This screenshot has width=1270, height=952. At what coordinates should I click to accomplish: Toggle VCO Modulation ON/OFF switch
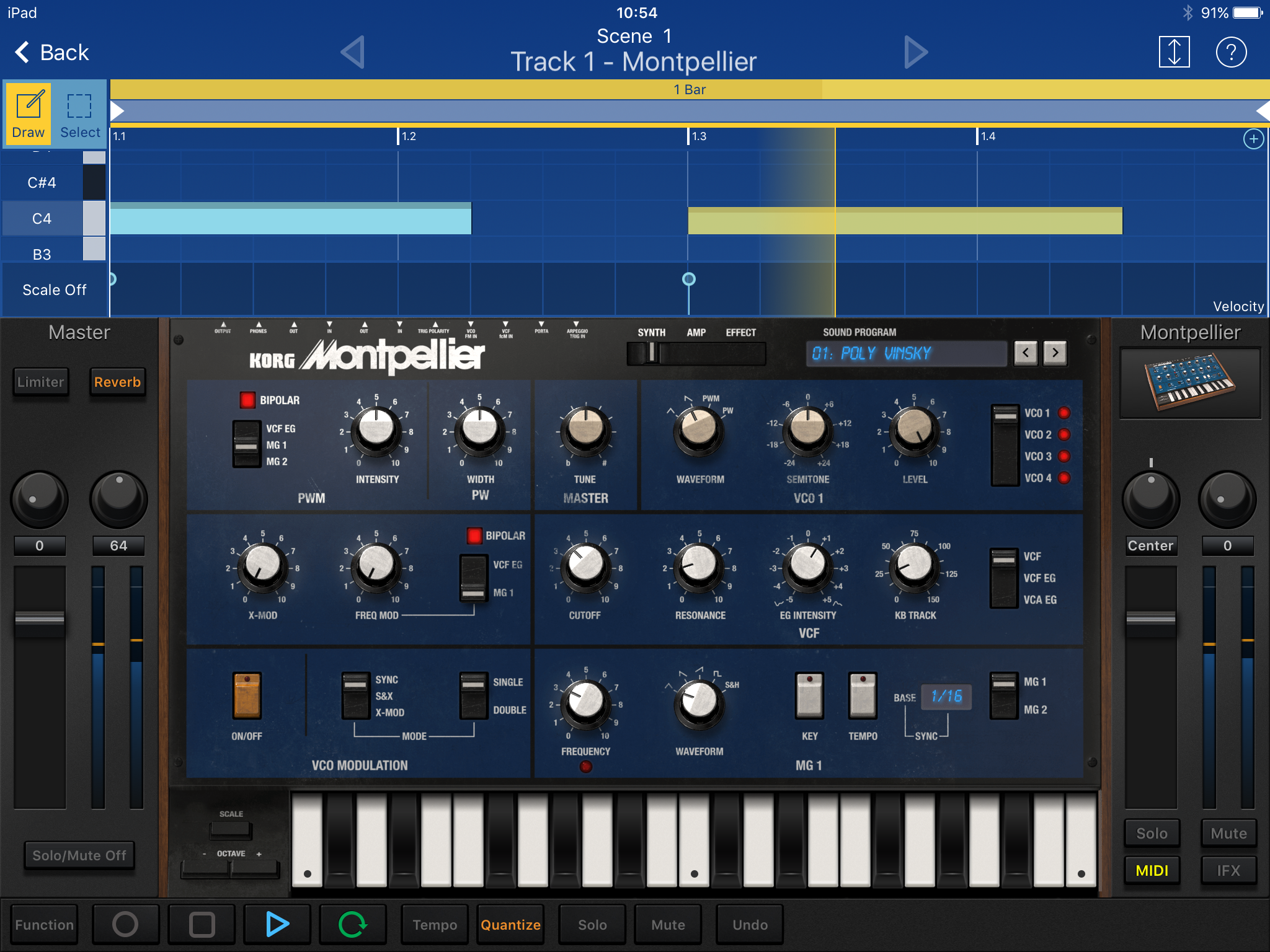247,695
